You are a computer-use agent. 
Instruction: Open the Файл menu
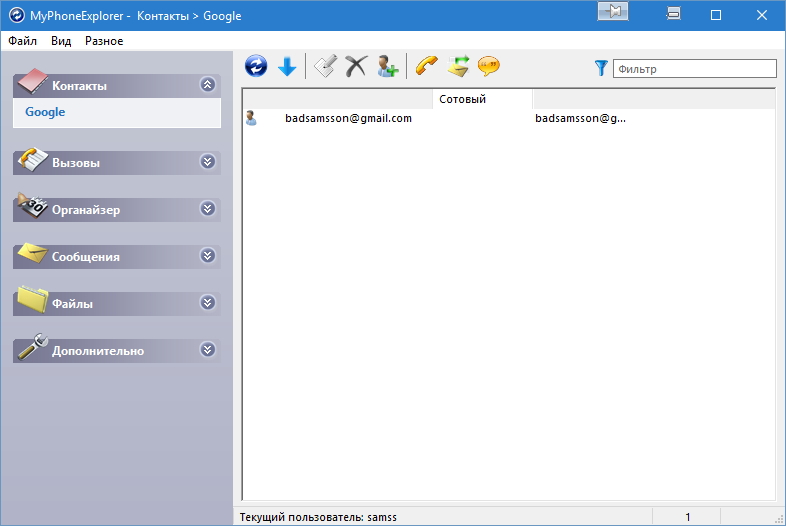coord(23,41)
